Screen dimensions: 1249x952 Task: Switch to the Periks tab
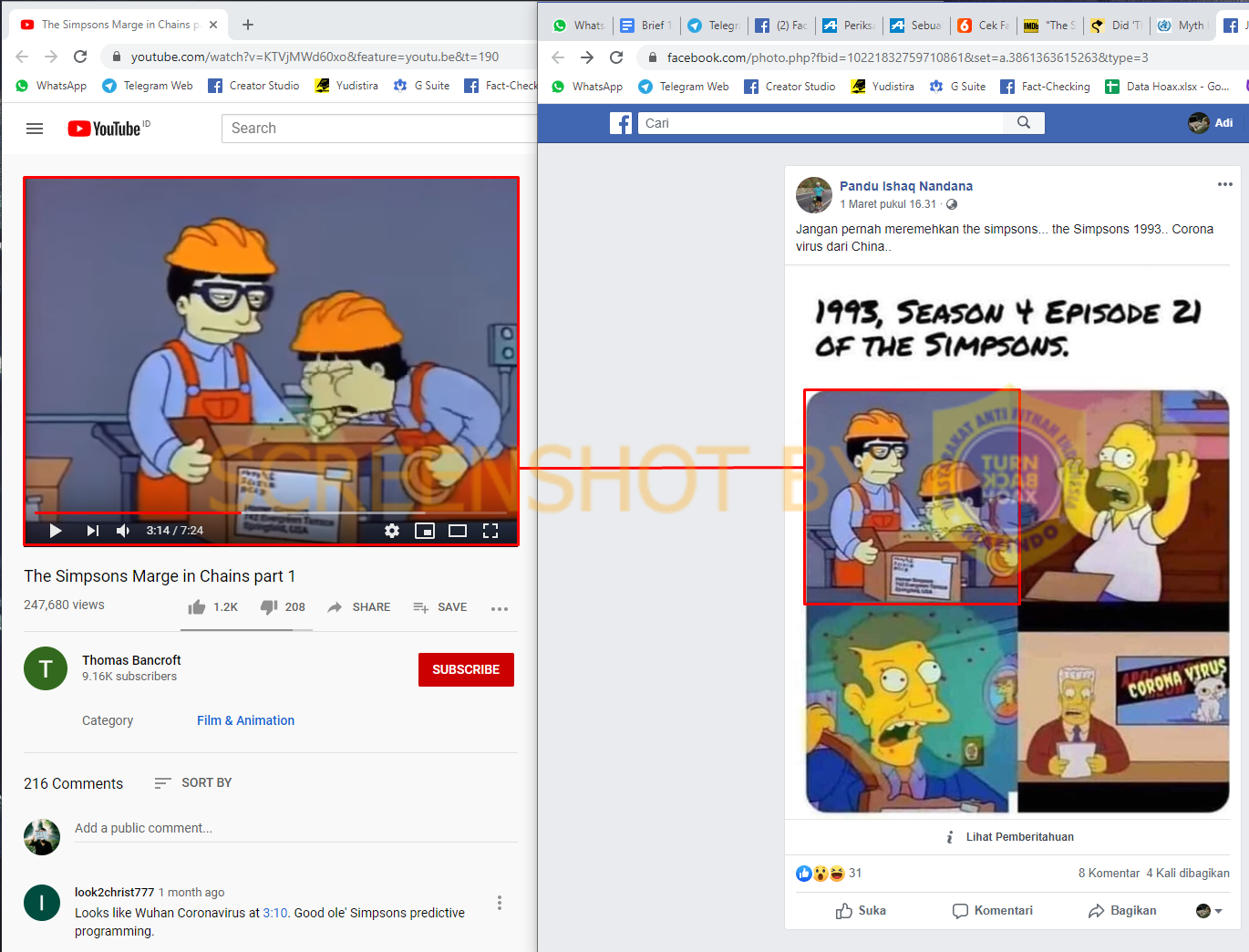(849, 26)
